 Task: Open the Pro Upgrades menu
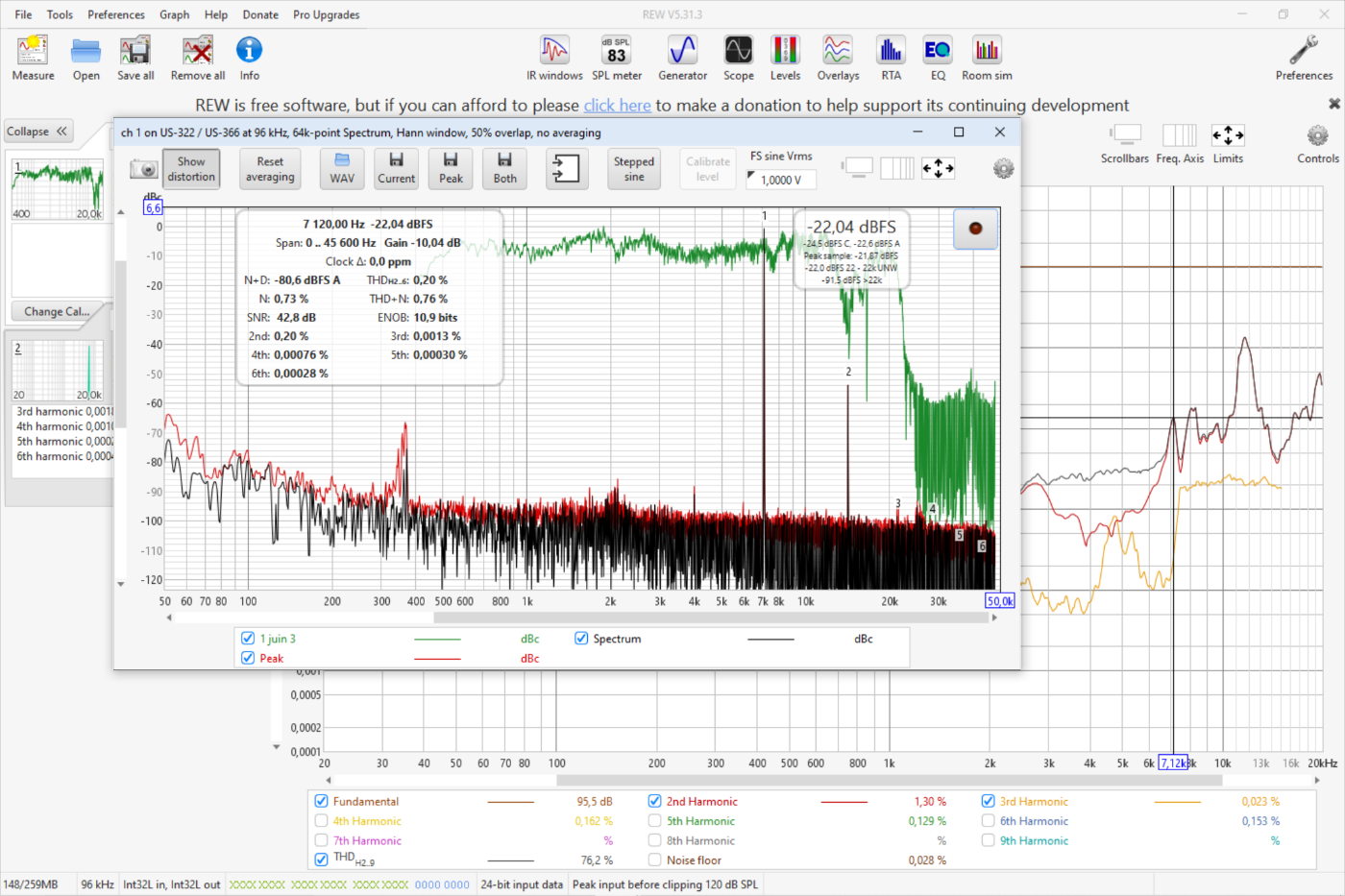(327, 14)
